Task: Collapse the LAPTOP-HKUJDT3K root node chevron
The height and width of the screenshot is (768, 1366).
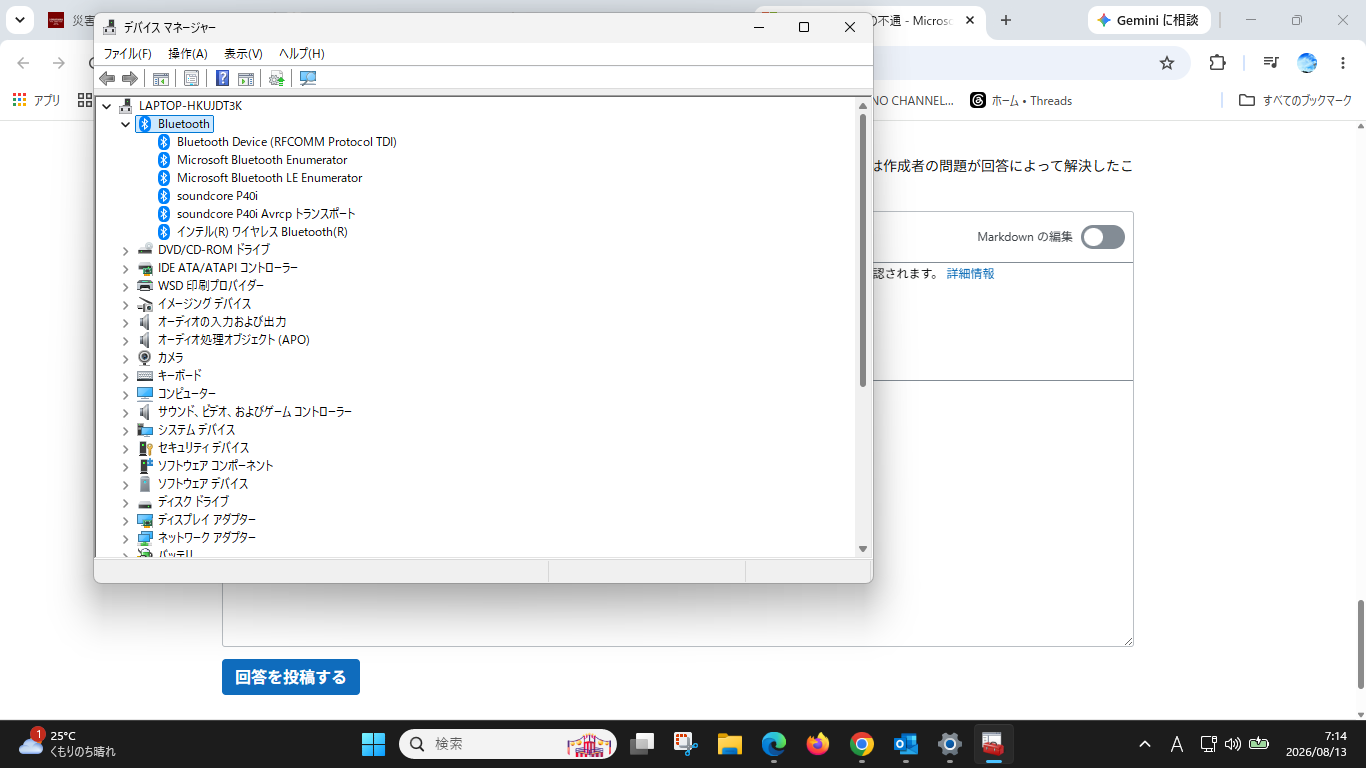Action: pos(106,106)
